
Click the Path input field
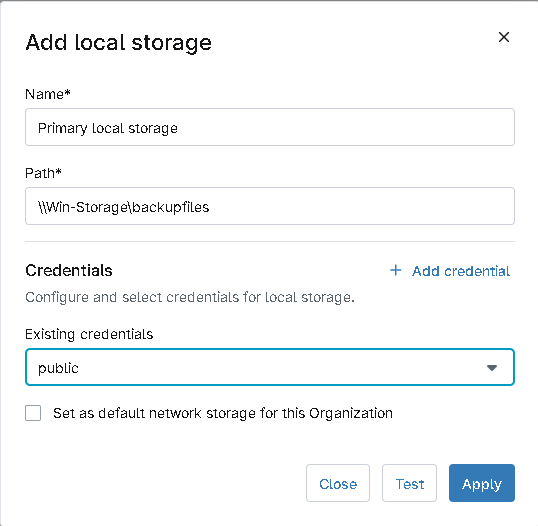(270, 206)
